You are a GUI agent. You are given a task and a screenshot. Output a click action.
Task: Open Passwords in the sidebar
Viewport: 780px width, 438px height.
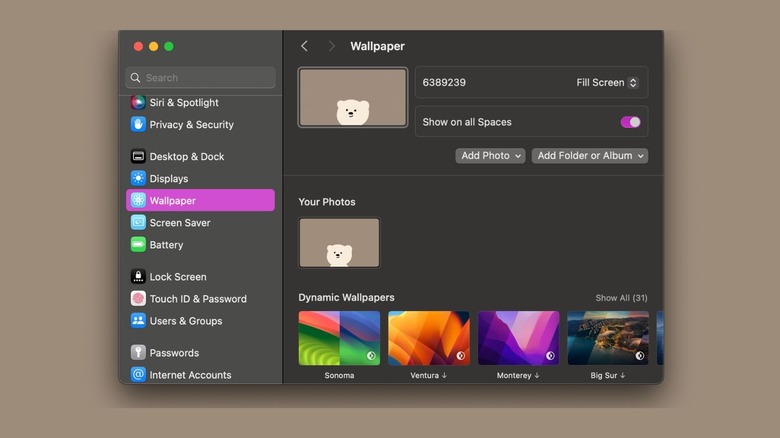(174, 352)
